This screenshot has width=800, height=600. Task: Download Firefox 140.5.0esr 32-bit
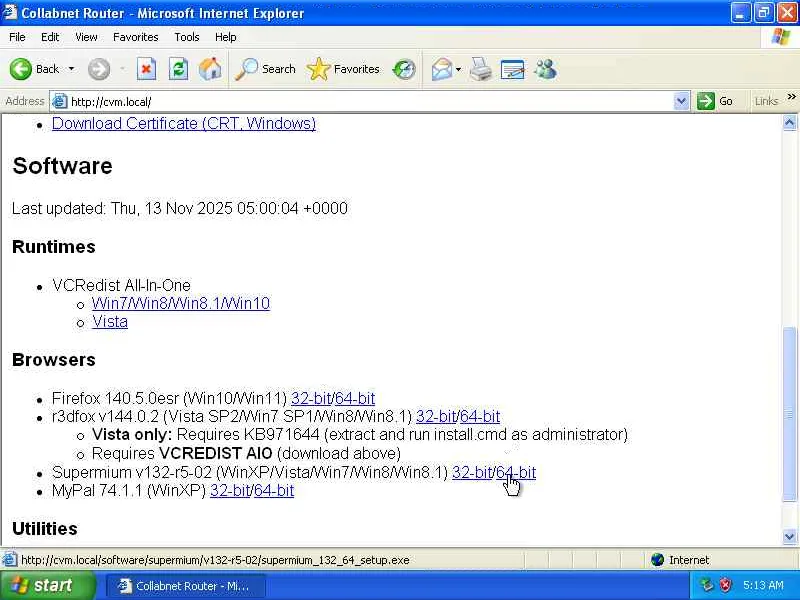coord(311,398)
